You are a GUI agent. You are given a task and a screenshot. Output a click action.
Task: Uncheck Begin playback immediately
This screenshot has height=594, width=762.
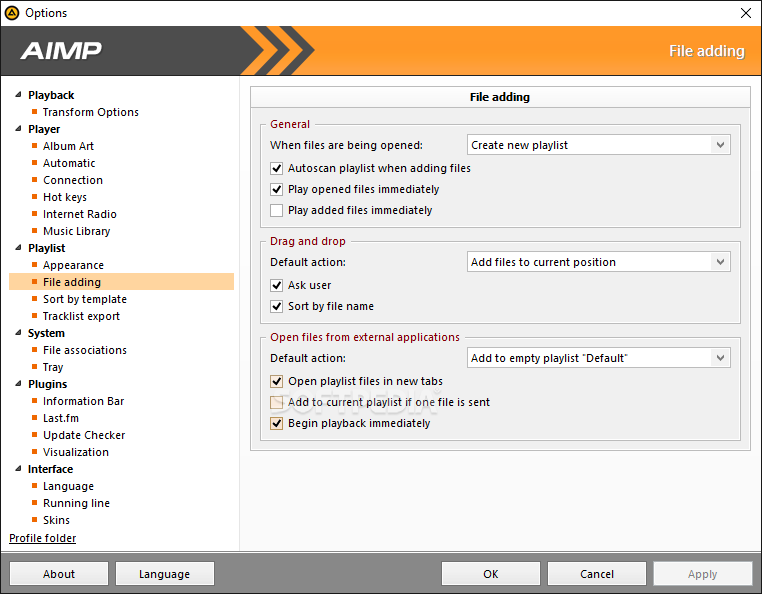[x=277, y=423]
